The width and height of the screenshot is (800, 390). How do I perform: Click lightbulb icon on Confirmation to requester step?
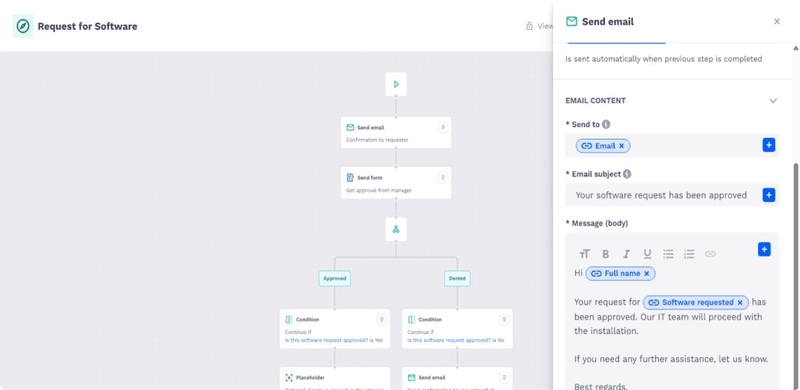[x=443, y=128]
